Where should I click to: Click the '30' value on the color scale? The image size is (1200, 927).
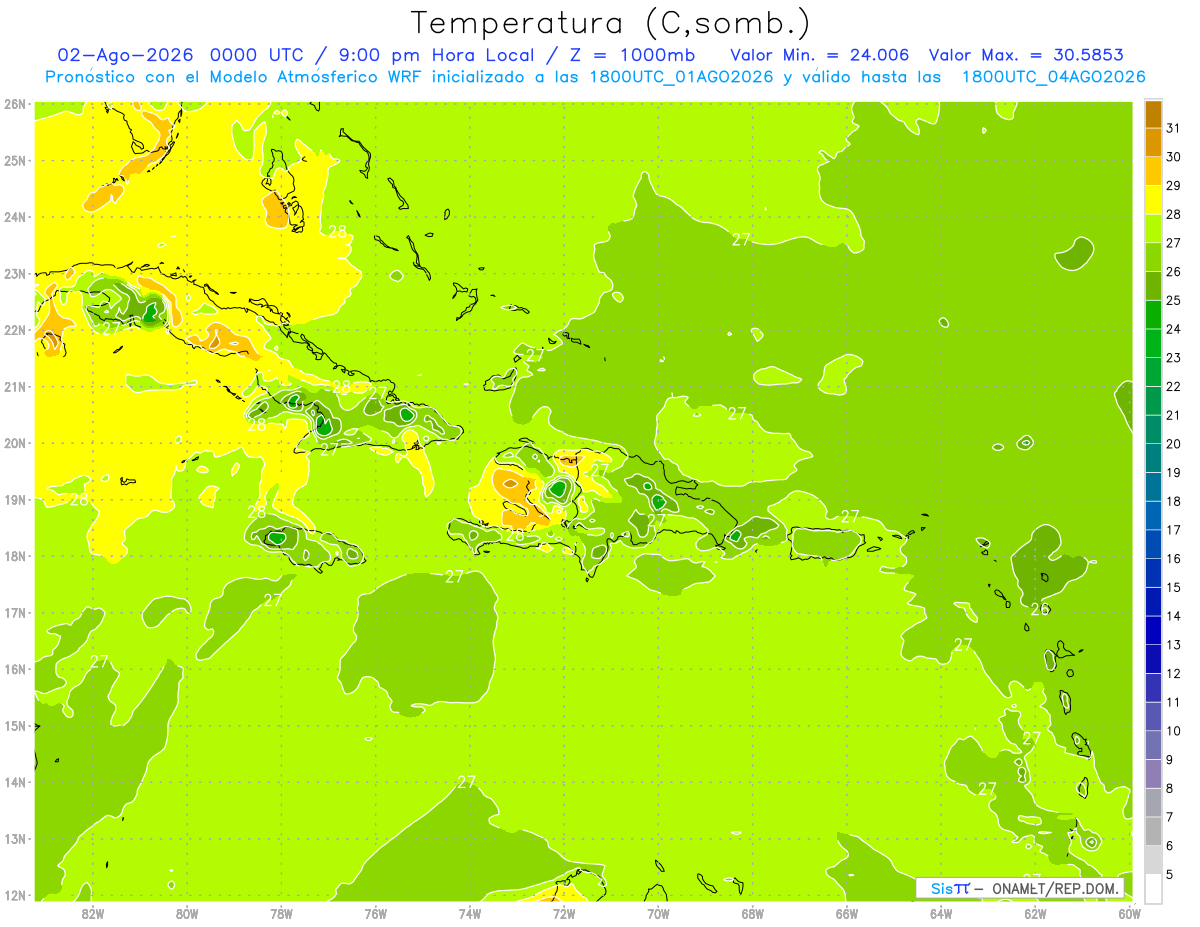click(x=1174, y=157)
